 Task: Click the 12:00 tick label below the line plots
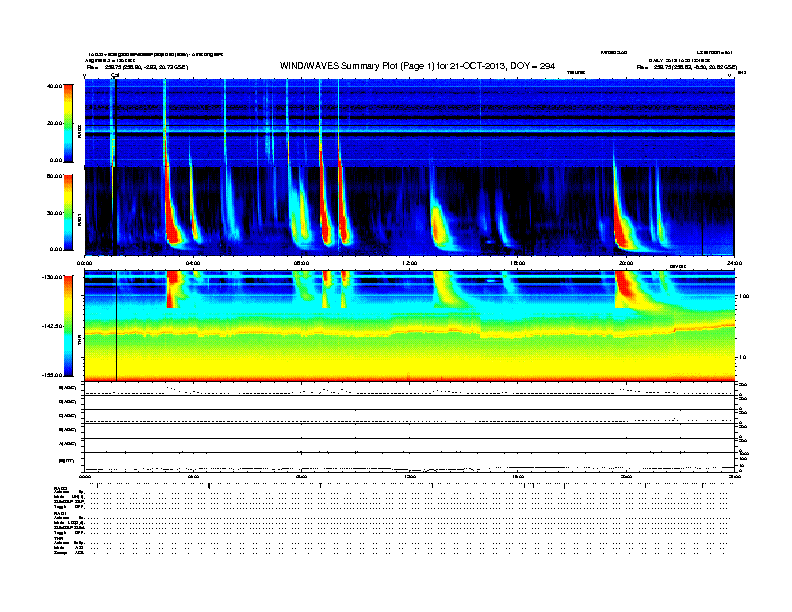click(409, 476)
